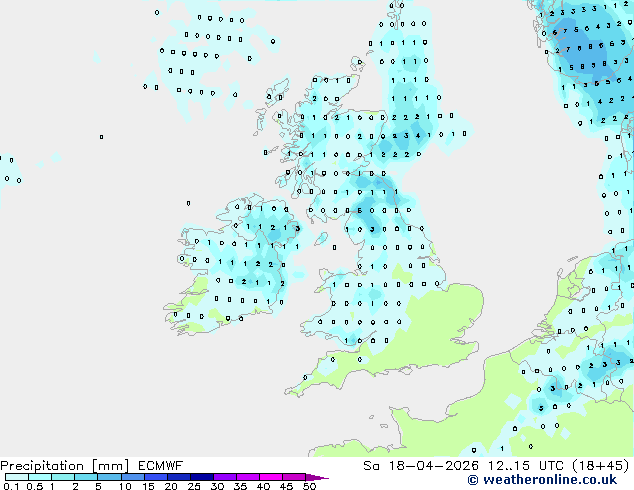Click the 30–35 mm purple legend swatch
The height and width of the screenshot is (490, 634).
224,477
